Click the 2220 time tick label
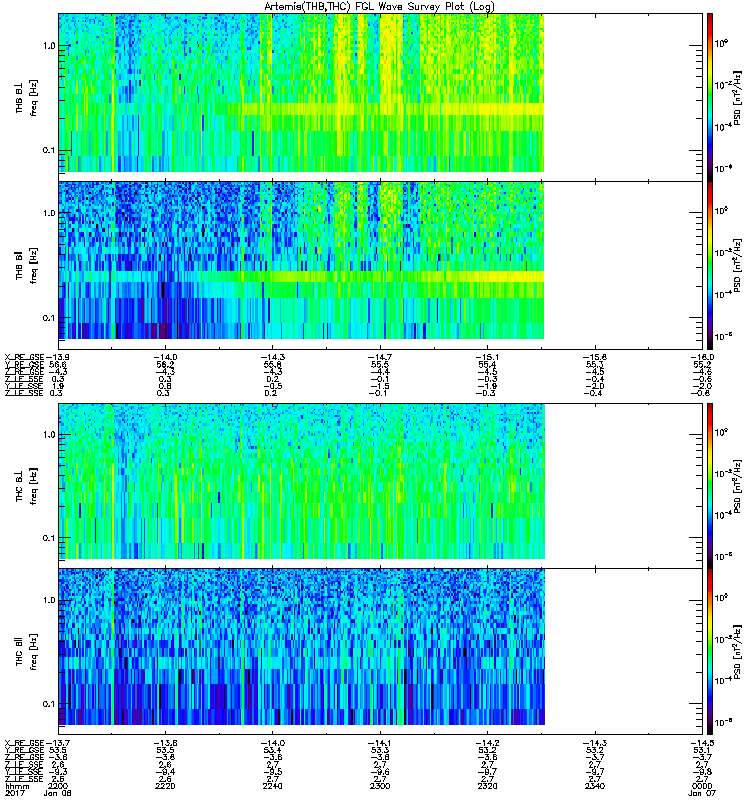Image resolution: width=750 pixels, height=800 pixels. tap(165, 786)
